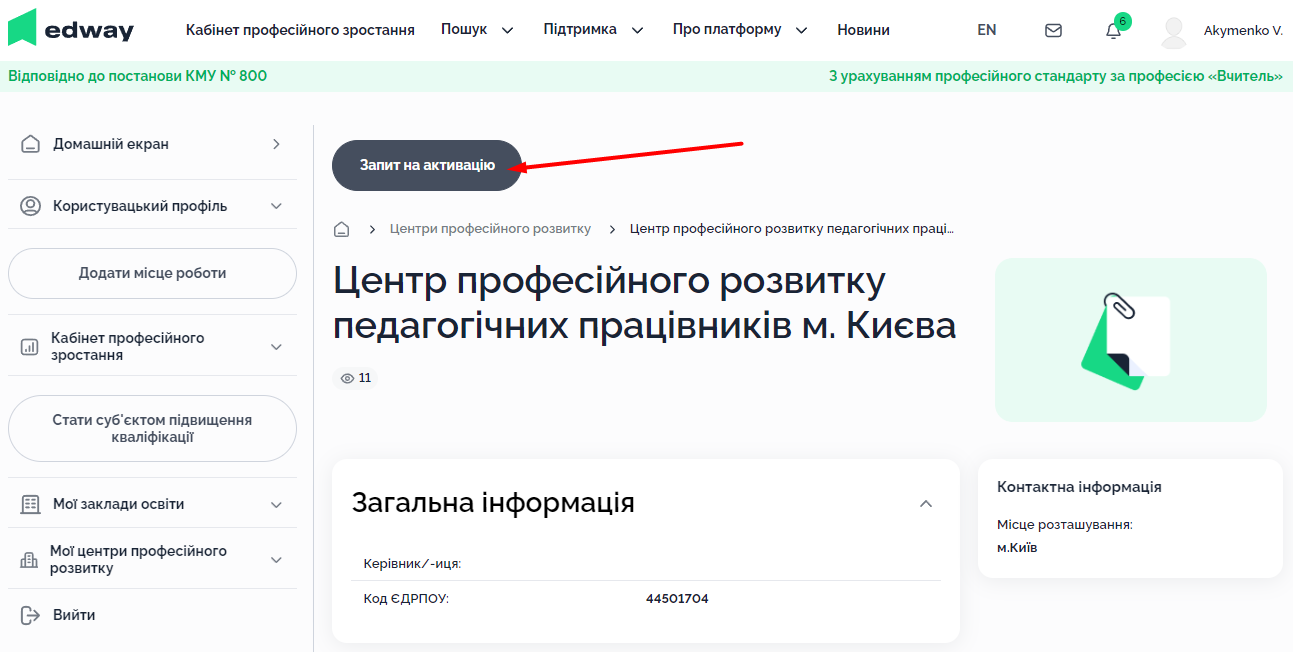This screenshot has height=652, width=1293.
Task: Open the Про платформу dropdown
Action: click(x=739, y=30)
